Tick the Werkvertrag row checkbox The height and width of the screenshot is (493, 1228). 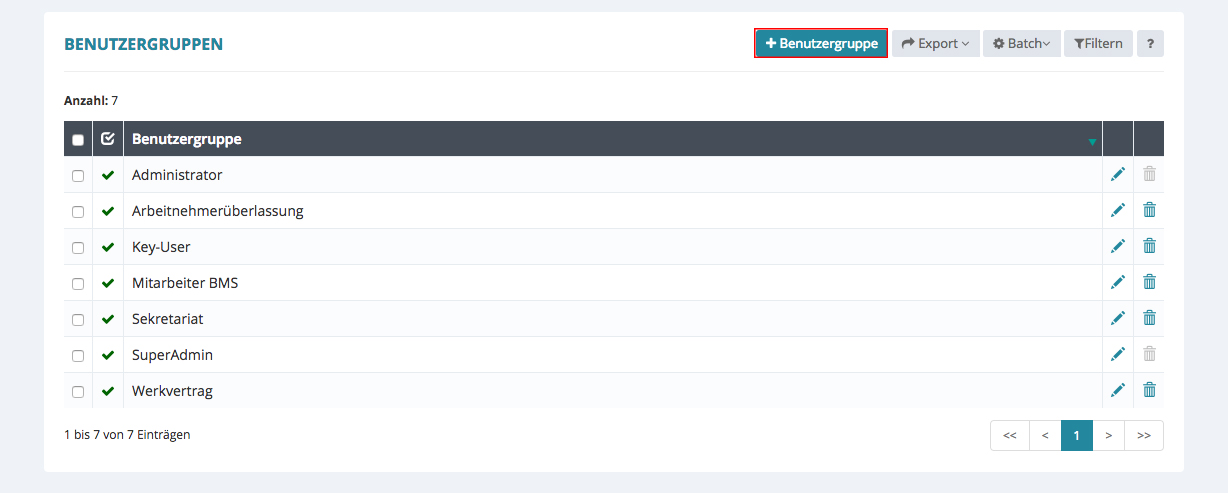coord(78,392)
